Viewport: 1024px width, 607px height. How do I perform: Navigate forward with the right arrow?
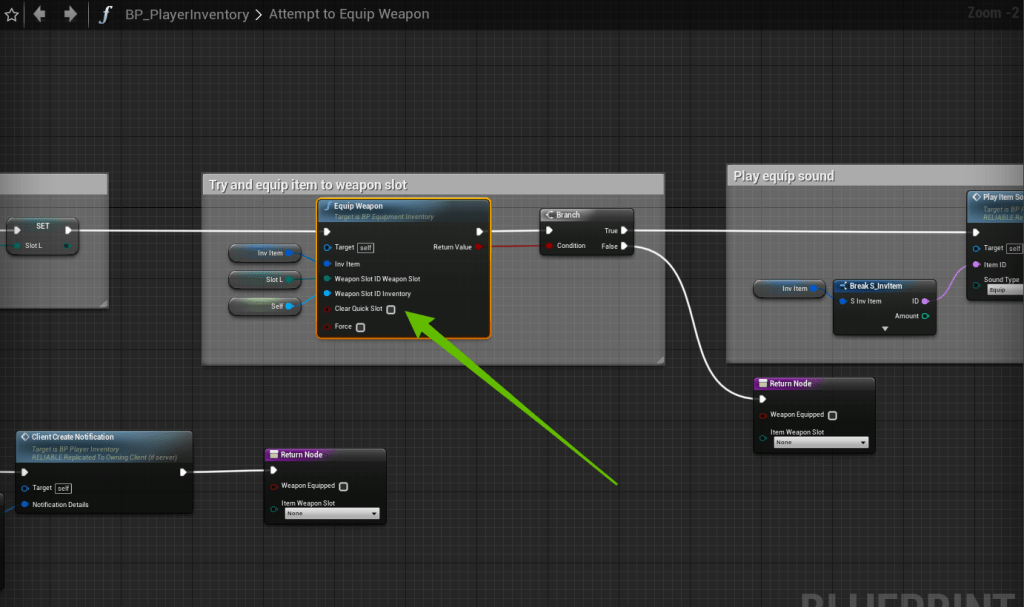click(x=70, y=15)
